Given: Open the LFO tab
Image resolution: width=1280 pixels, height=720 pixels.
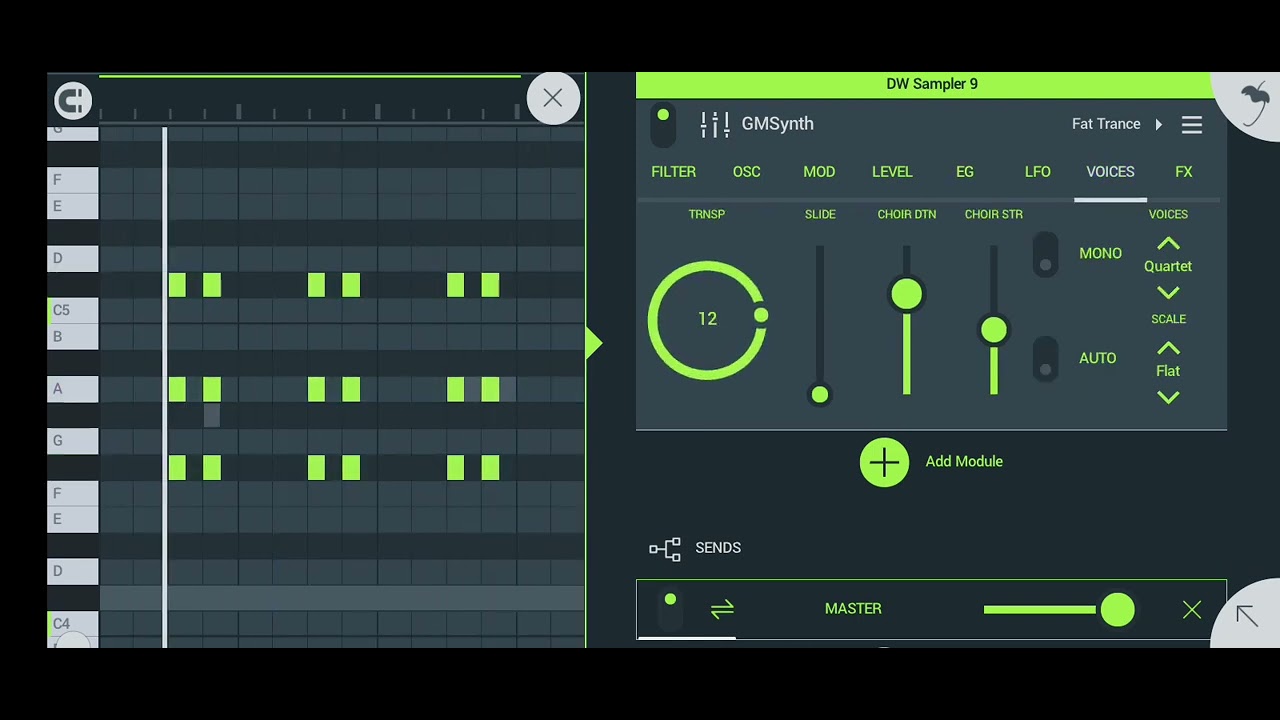Looking at the screenshot, I should pos(1038,172).
